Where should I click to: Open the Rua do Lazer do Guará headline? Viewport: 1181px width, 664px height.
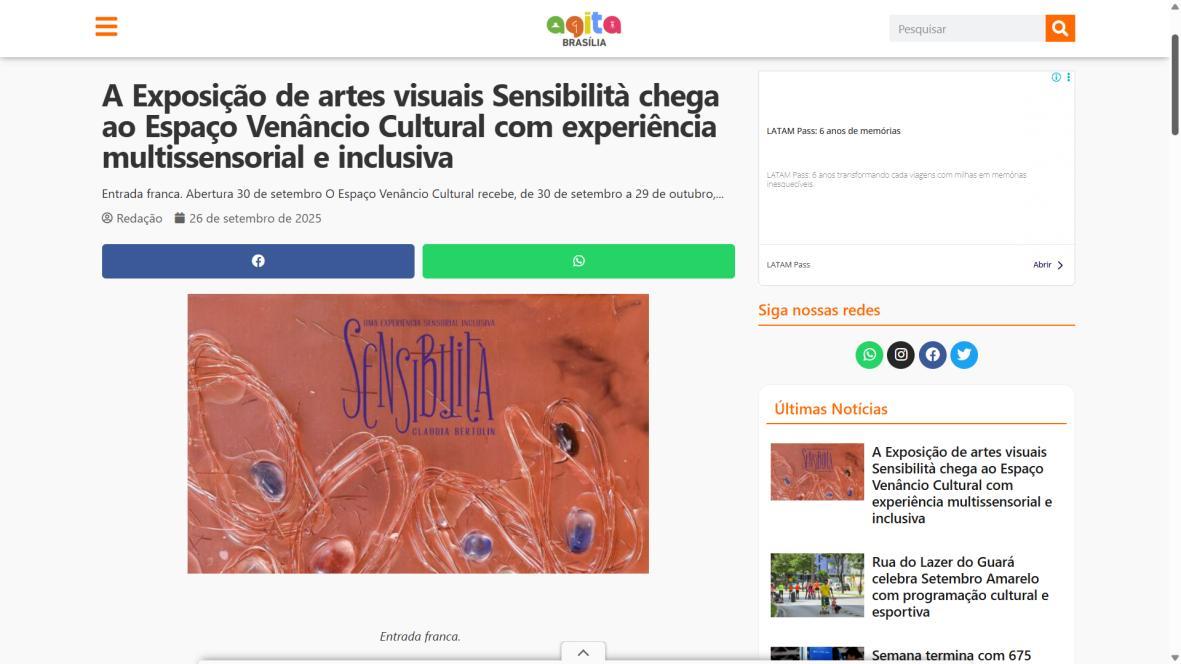(x=960, y=586)
